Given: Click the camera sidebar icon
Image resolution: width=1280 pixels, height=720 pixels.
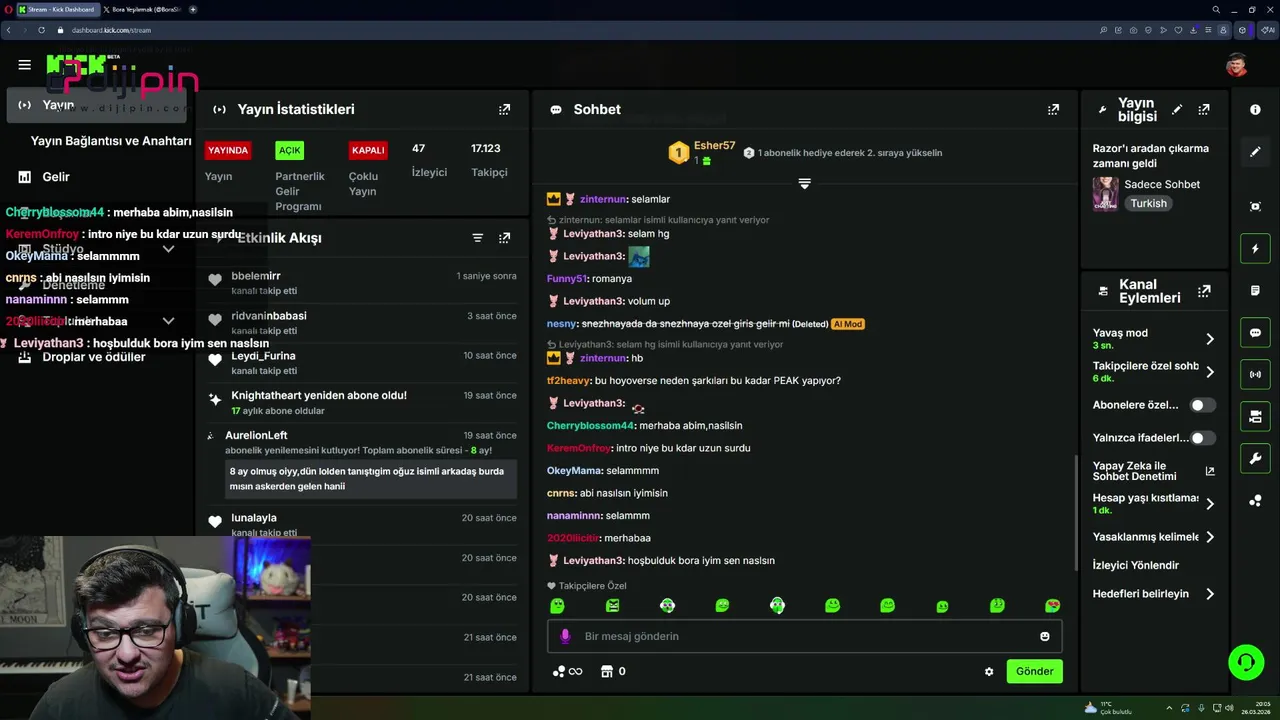Looking at the screenshot, I should coord(1255,417).
